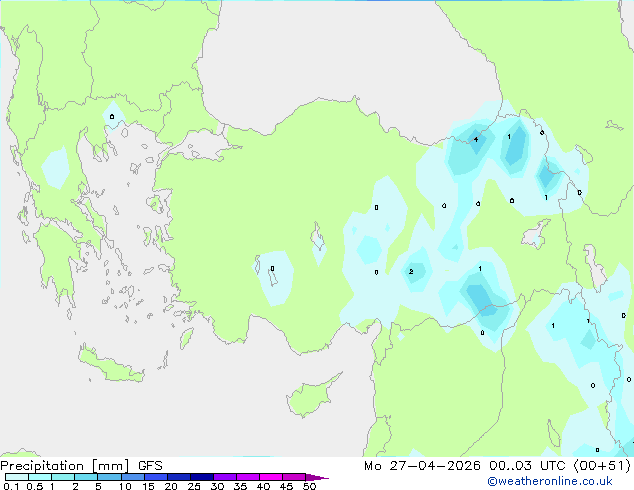Image resolution: width=634 pixels, height=490 pixels.
Task: Click the "30" legend scale label
Action: 217,486
